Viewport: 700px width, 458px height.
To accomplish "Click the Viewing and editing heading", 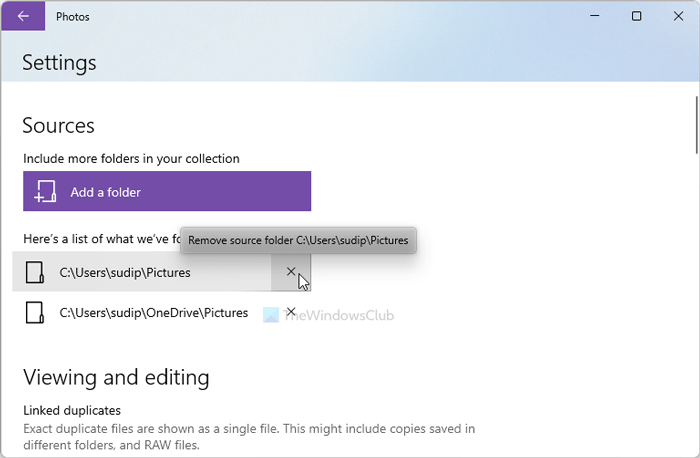I will click(x=116, y=377).
